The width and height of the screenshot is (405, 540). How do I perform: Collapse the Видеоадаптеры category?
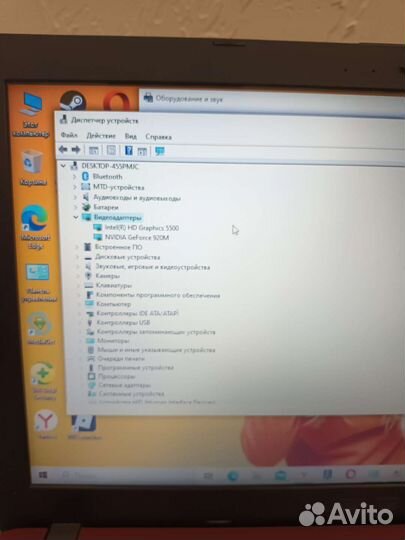click(76, 217)
